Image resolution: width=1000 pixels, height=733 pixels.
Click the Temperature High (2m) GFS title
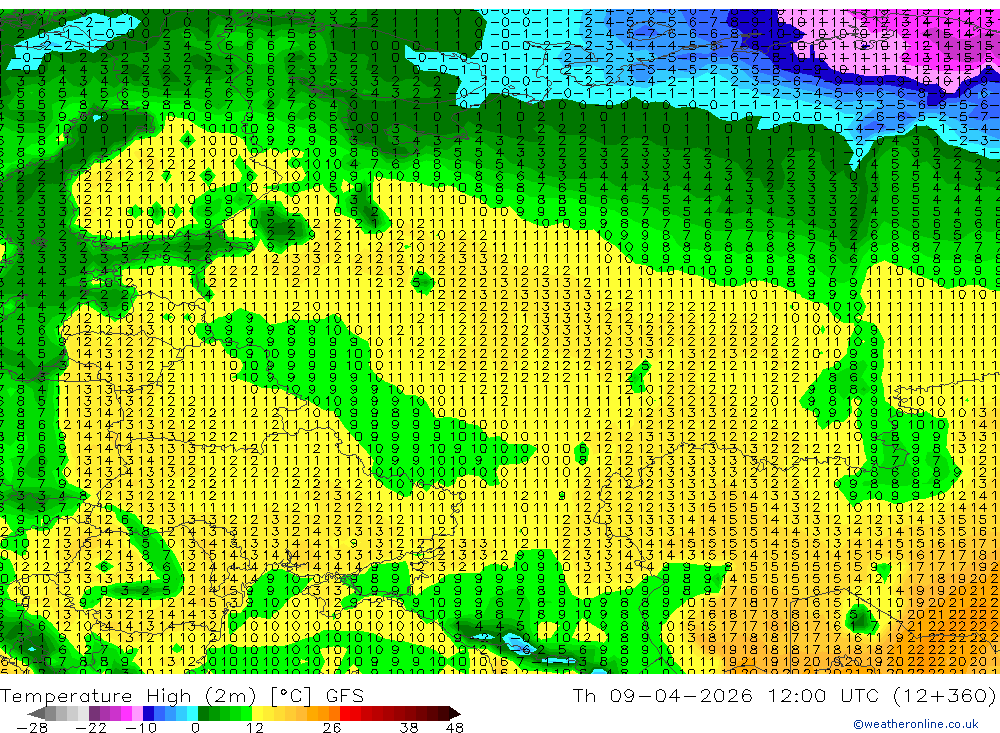coord(182,695)
